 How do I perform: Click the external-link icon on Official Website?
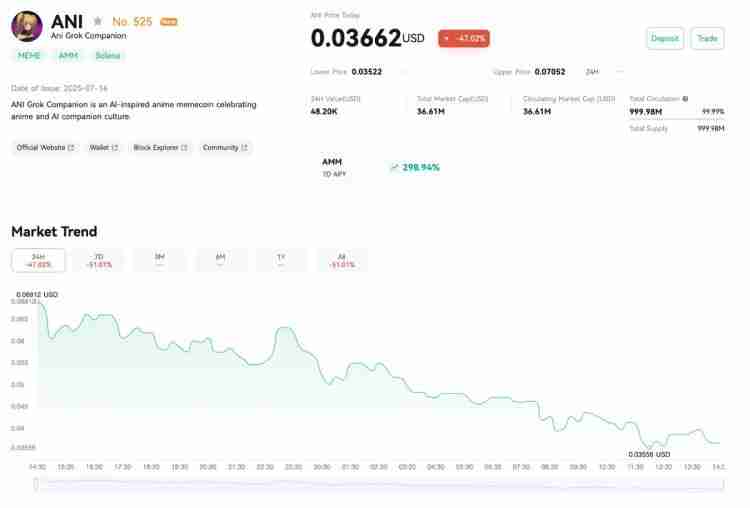point(72,148)
